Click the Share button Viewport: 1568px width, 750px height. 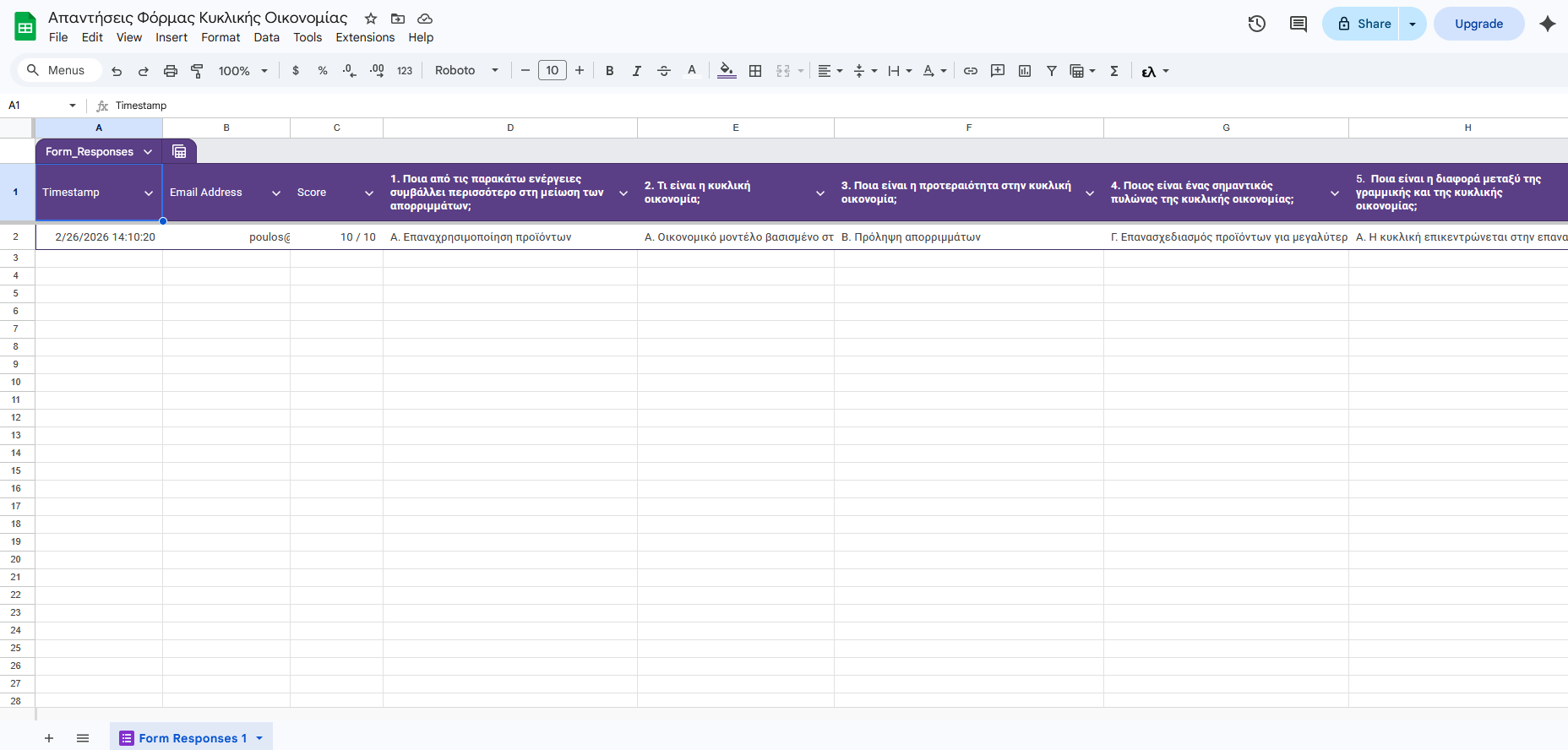point(1362,24)
